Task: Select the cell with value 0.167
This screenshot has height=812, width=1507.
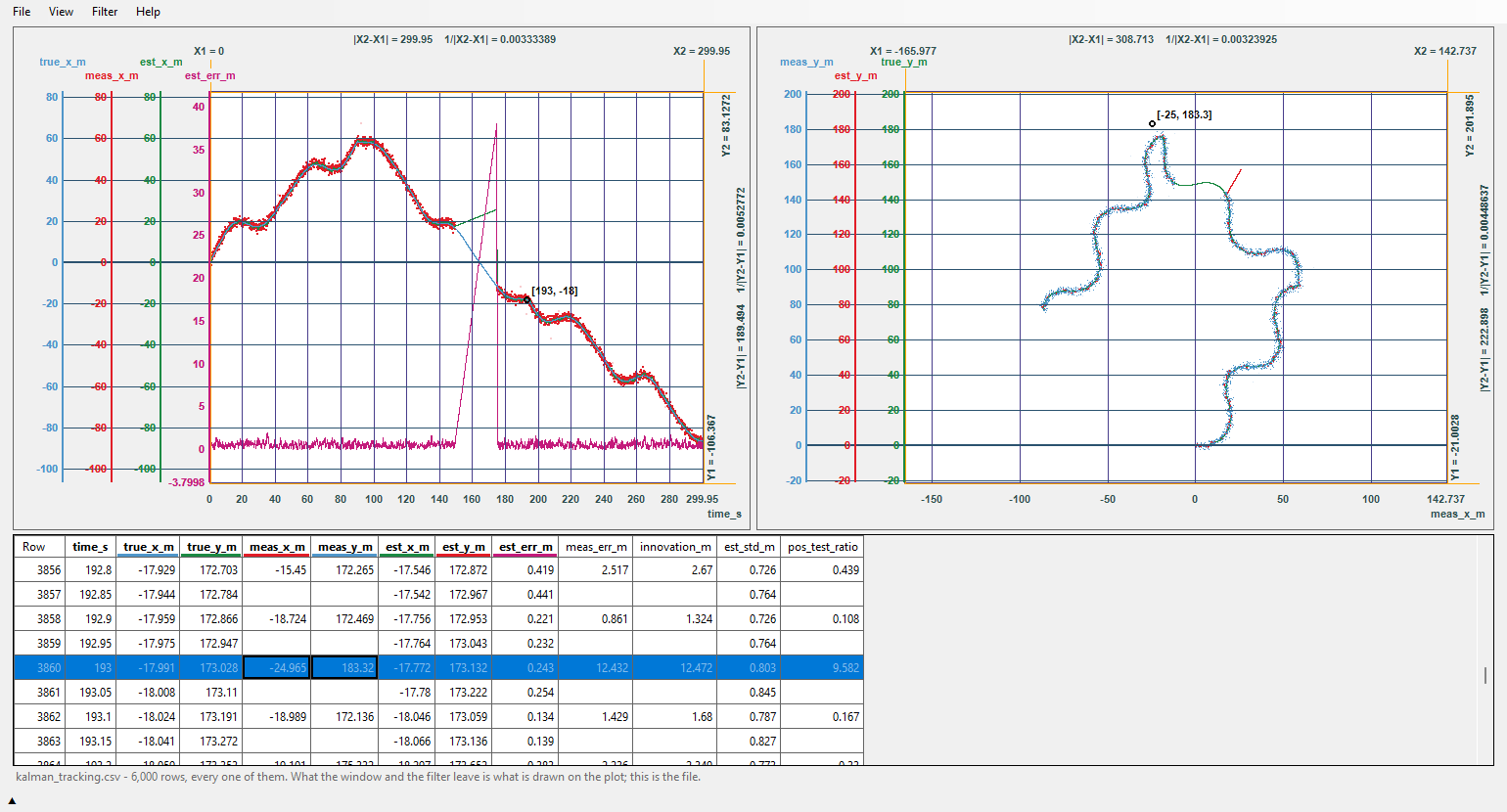Action: 823,716
